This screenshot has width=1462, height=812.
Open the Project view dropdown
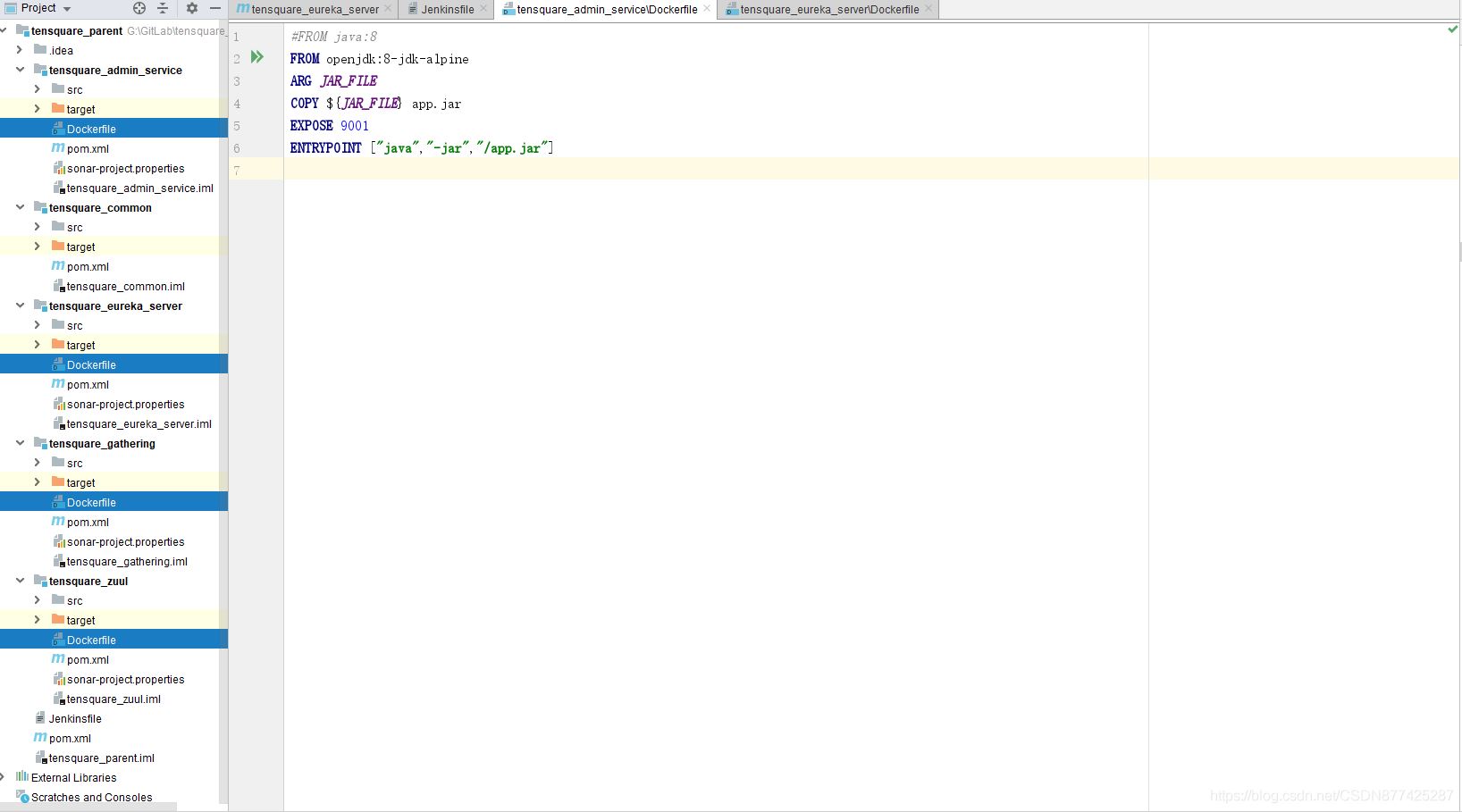pyautogui.click(x=67, y=9)
